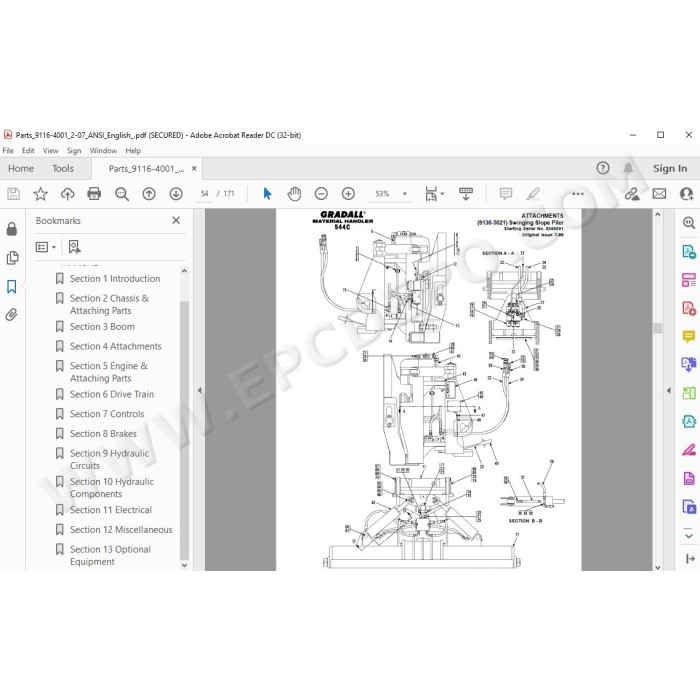Open the Export PDF tool icon
The width and height of the screenshot is (700, 700).
689,251
